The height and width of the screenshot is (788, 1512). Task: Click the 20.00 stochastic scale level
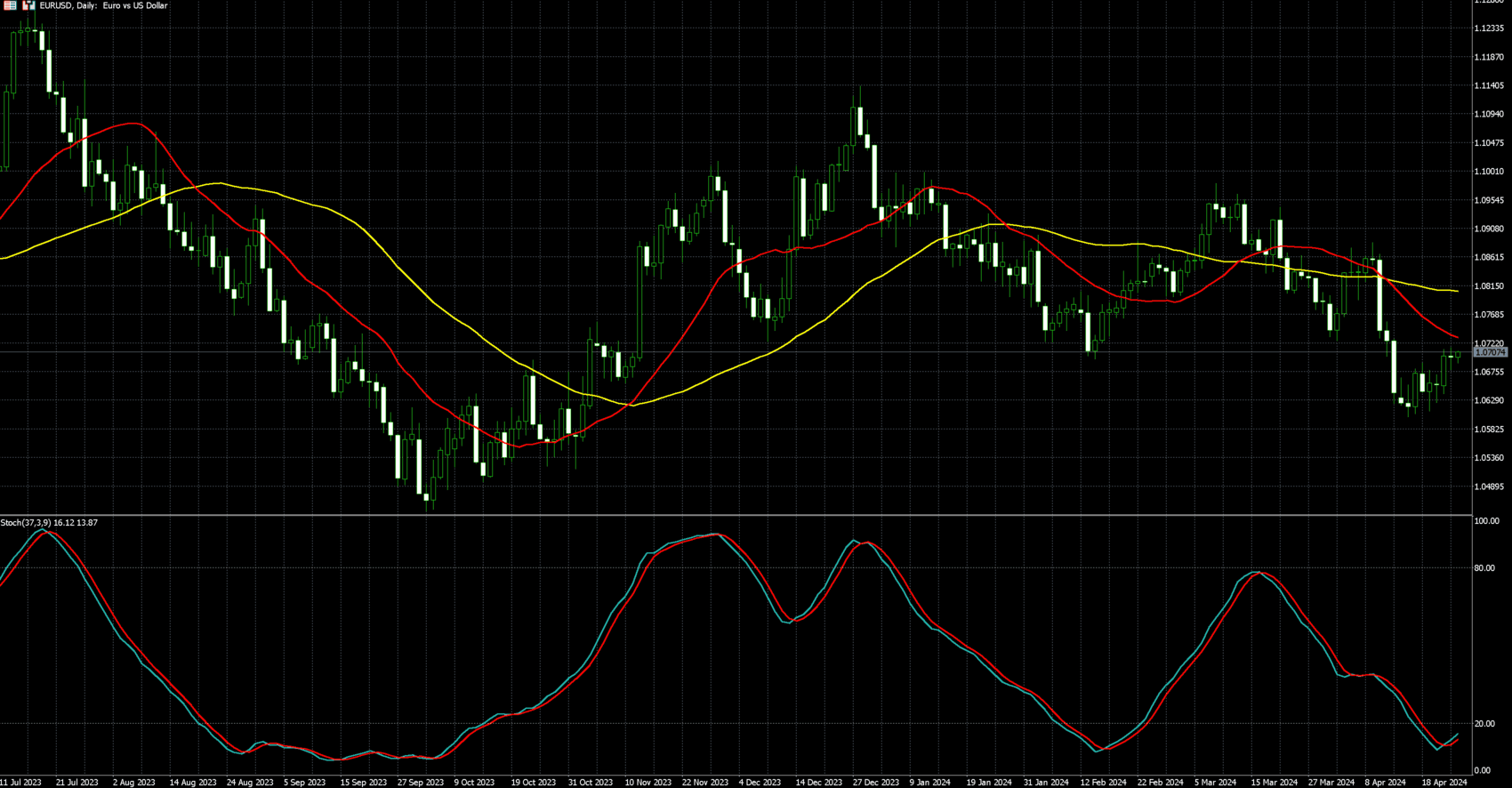point(1484,724)
